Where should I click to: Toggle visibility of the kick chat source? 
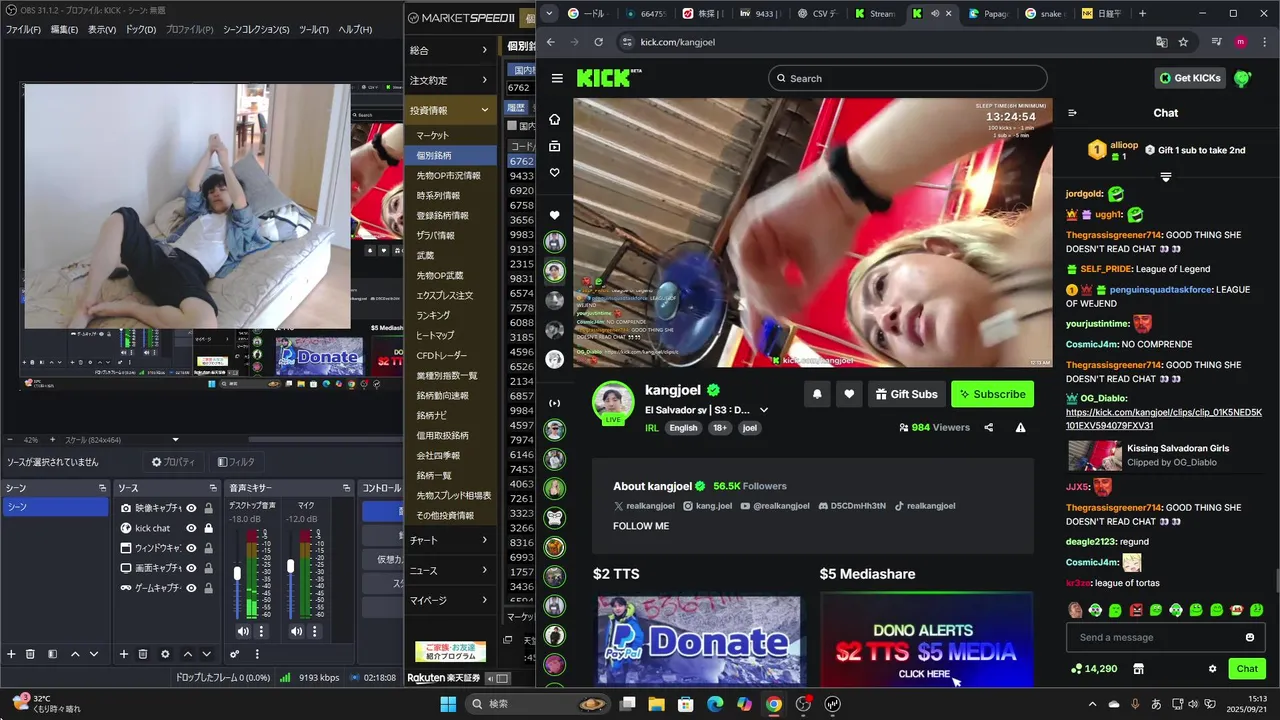pos(191,528)
